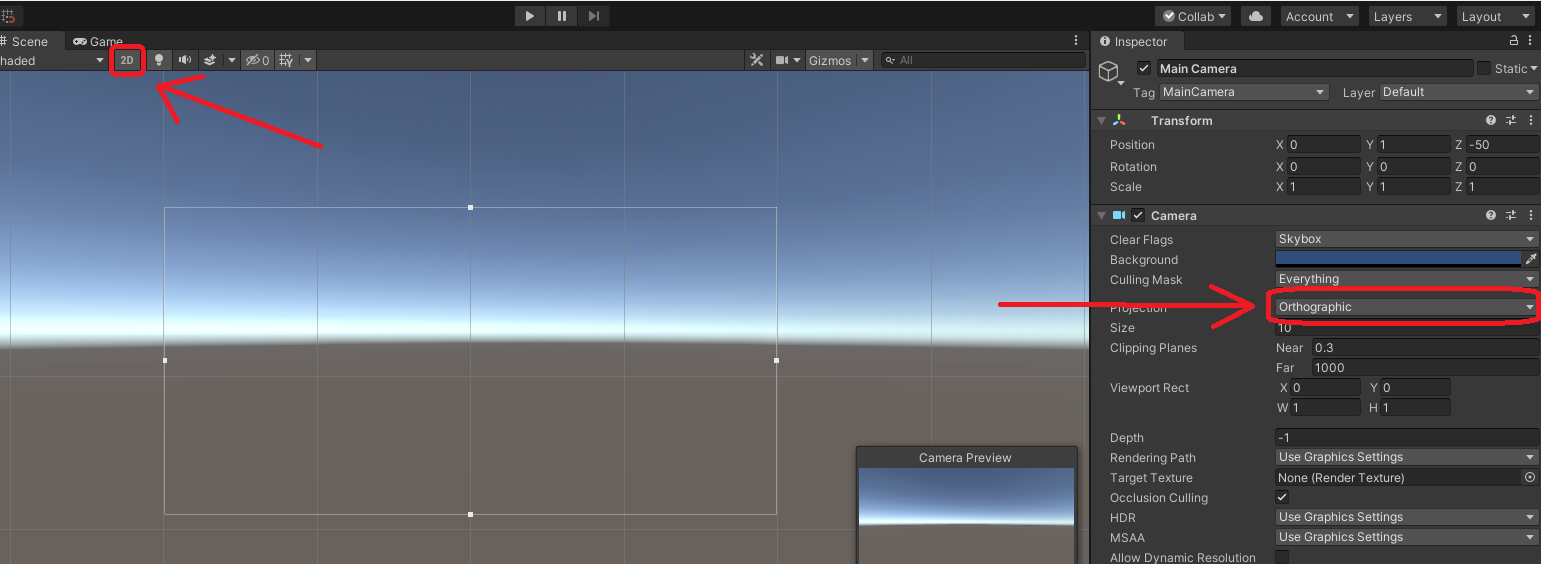Click the Camera component video icon
1541x564 pixels.
point(1119,215)
